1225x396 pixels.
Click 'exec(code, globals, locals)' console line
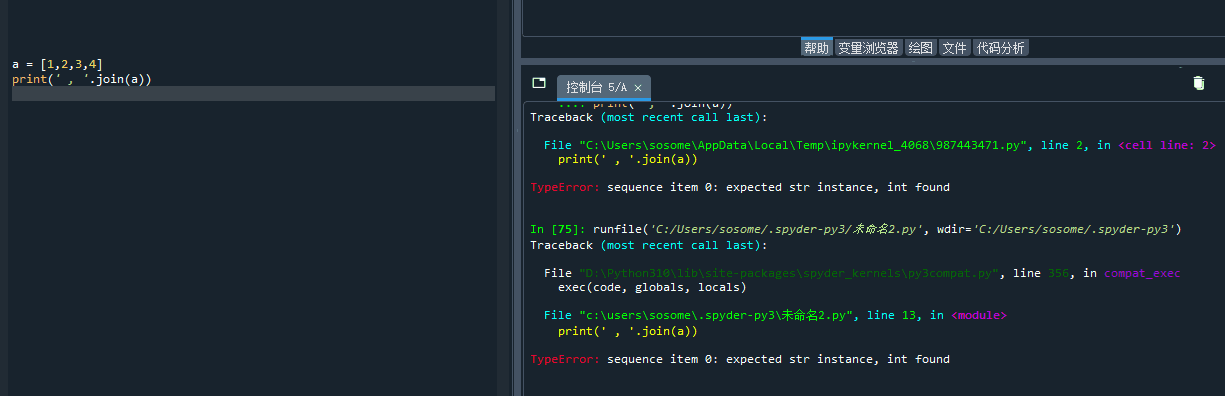(x=652, y=287)
